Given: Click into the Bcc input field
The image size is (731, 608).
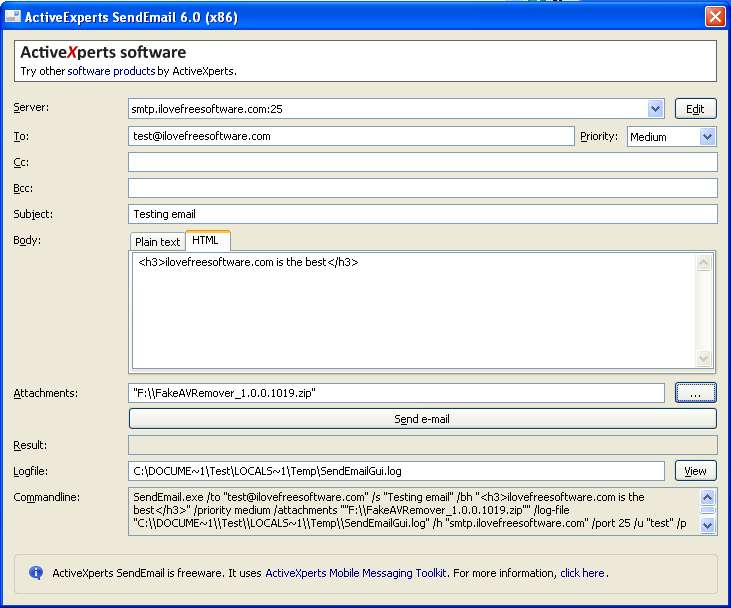Looking at the screenshot, I should click(x=422, y=188).
